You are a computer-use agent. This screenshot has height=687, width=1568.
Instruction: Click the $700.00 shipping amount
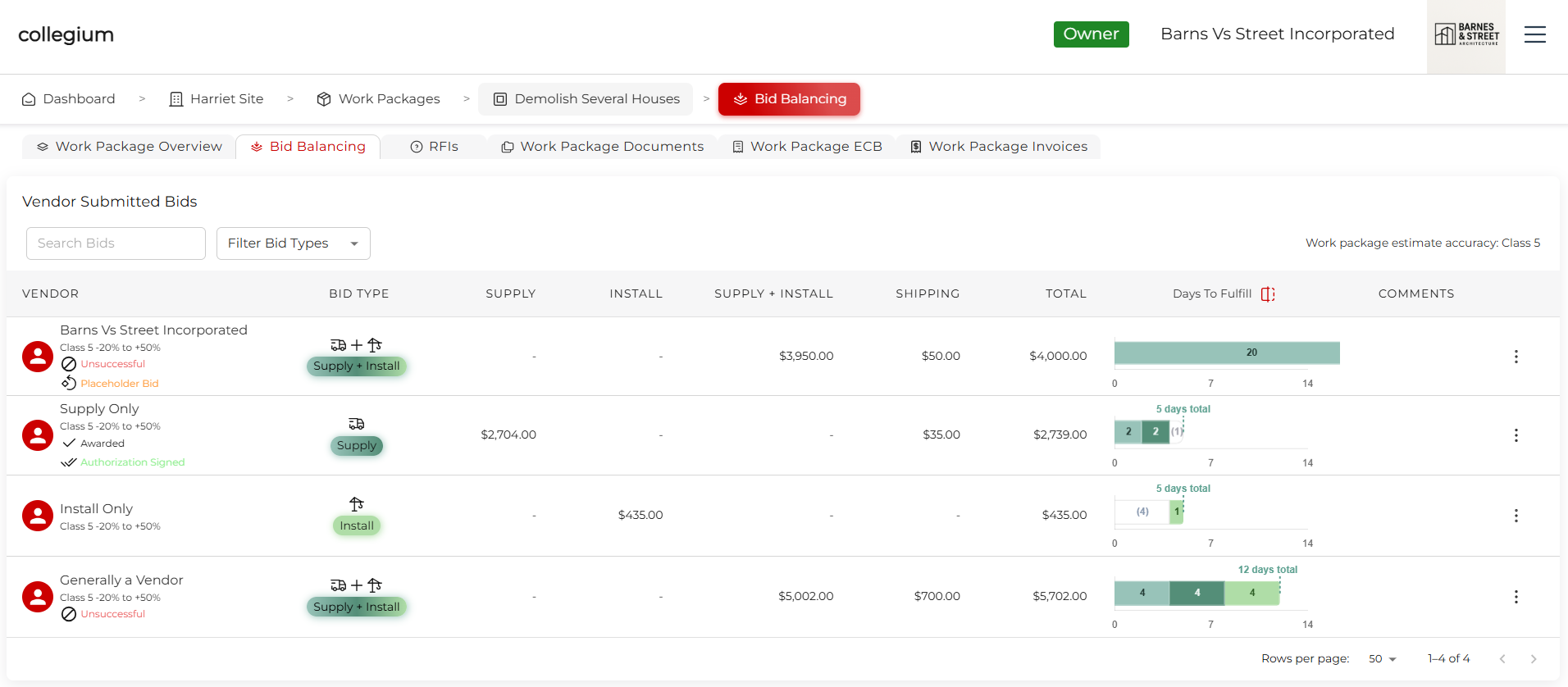tap(937, 597)
